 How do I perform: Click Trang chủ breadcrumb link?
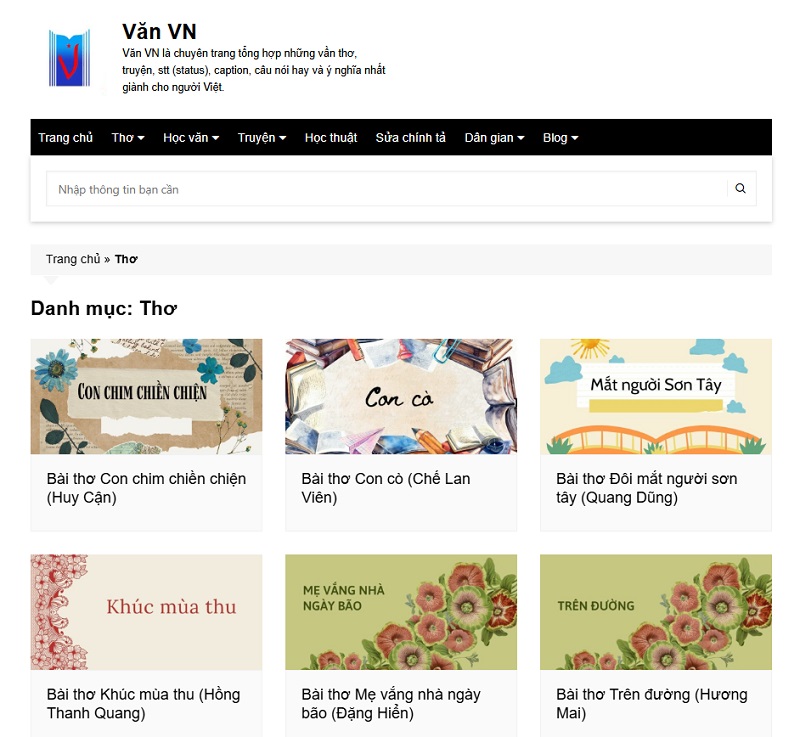pos(73,259)
